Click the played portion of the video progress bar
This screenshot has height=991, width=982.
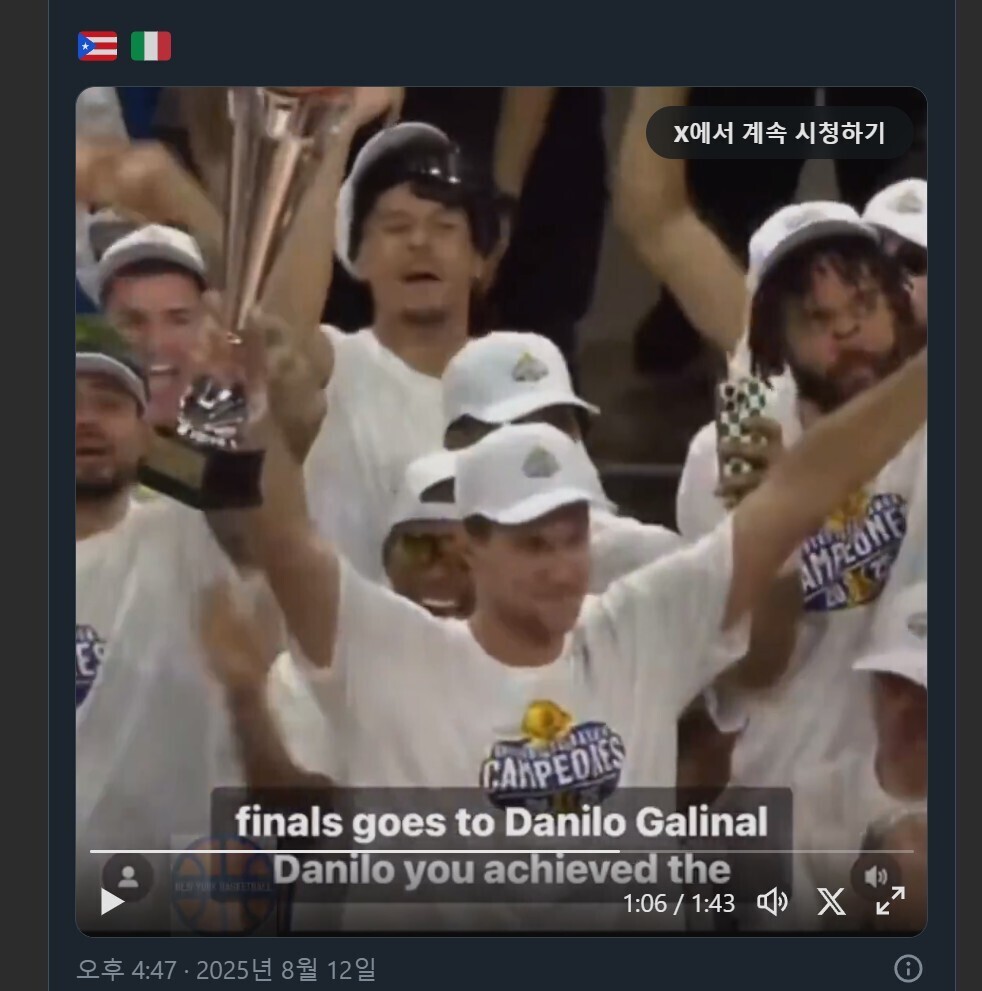pyautogui.click(x=355, y=851)
